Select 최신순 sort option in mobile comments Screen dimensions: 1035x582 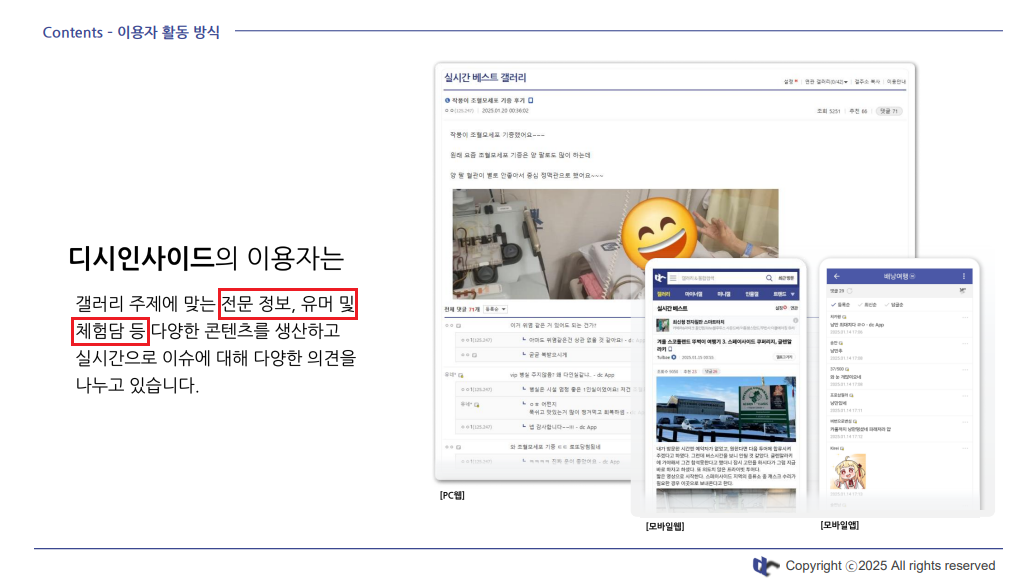(867, 305)
